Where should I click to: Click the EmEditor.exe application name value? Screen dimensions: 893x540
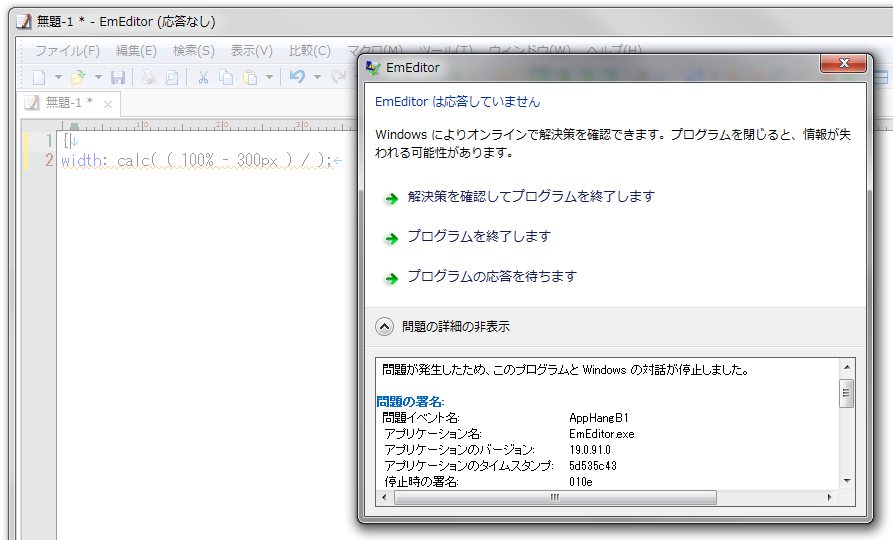[x=601, y=434]
